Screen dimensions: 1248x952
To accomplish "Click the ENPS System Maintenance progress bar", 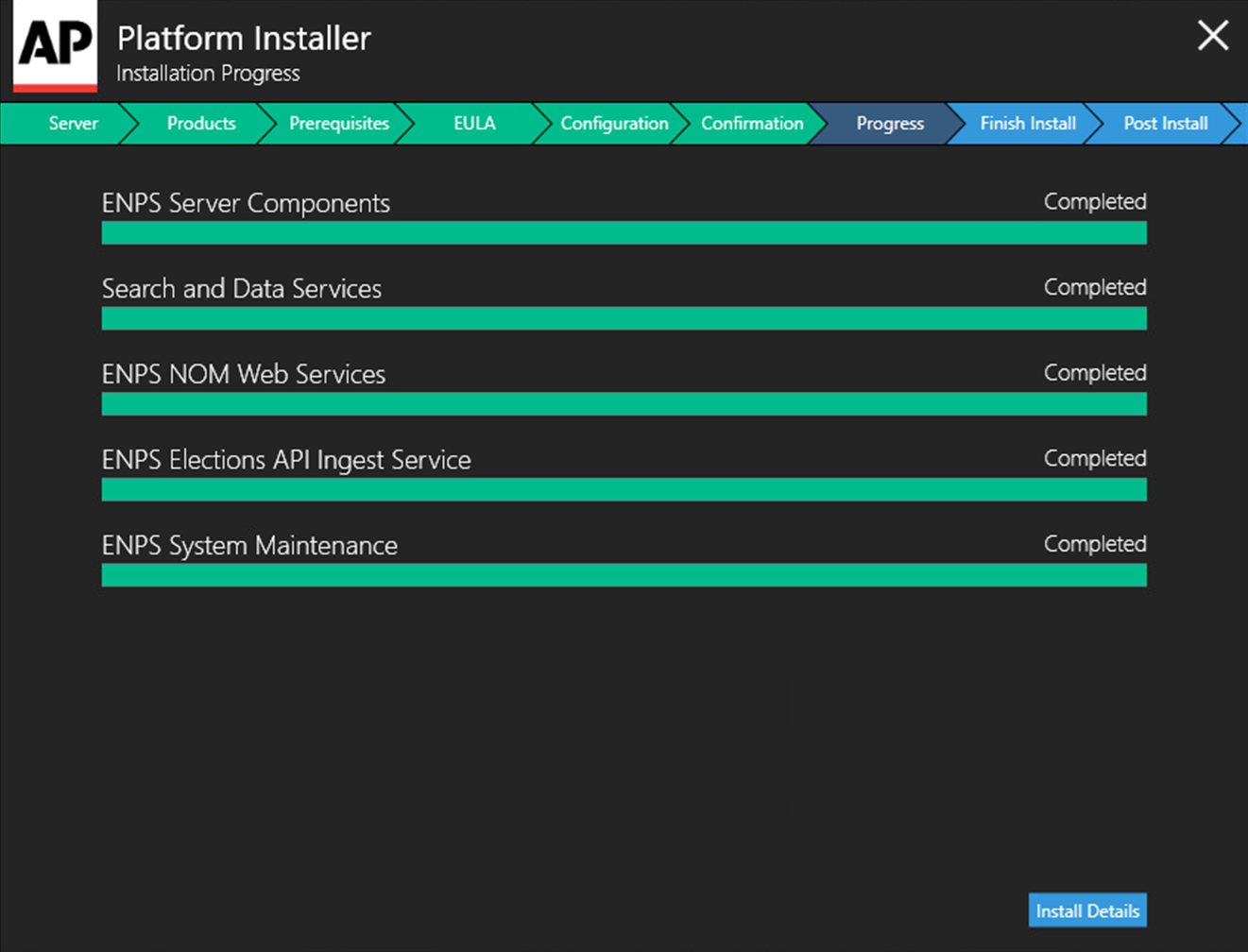I will click(624, 575).
